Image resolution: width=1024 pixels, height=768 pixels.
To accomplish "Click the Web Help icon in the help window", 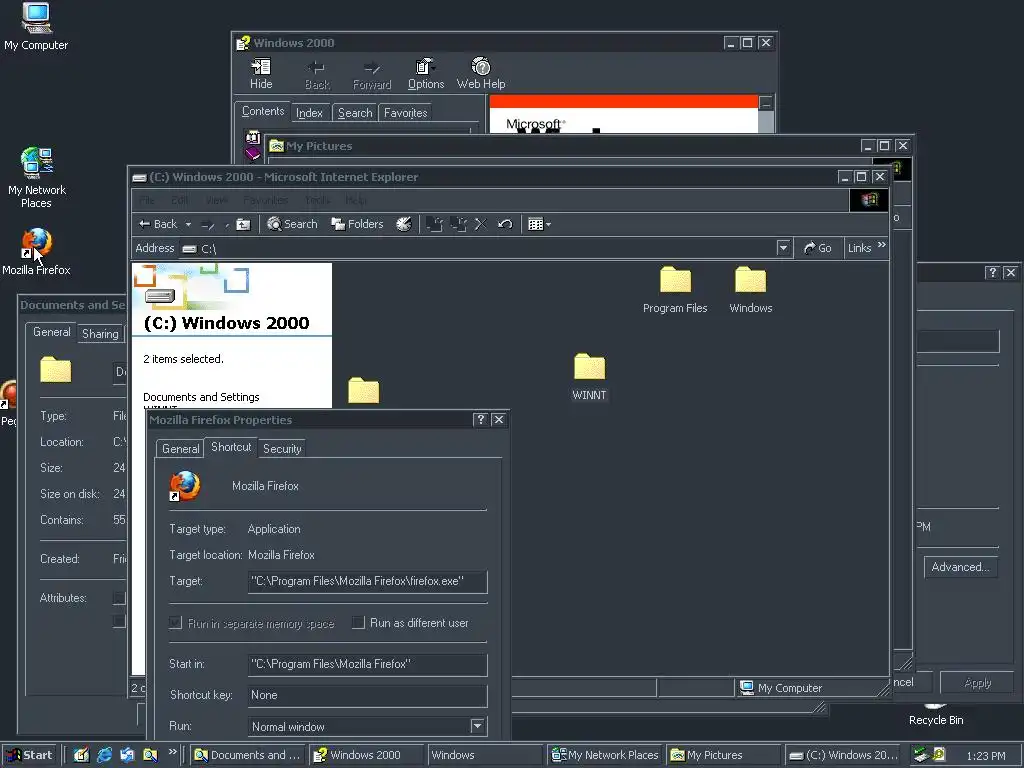I will [x=481, y=67].
